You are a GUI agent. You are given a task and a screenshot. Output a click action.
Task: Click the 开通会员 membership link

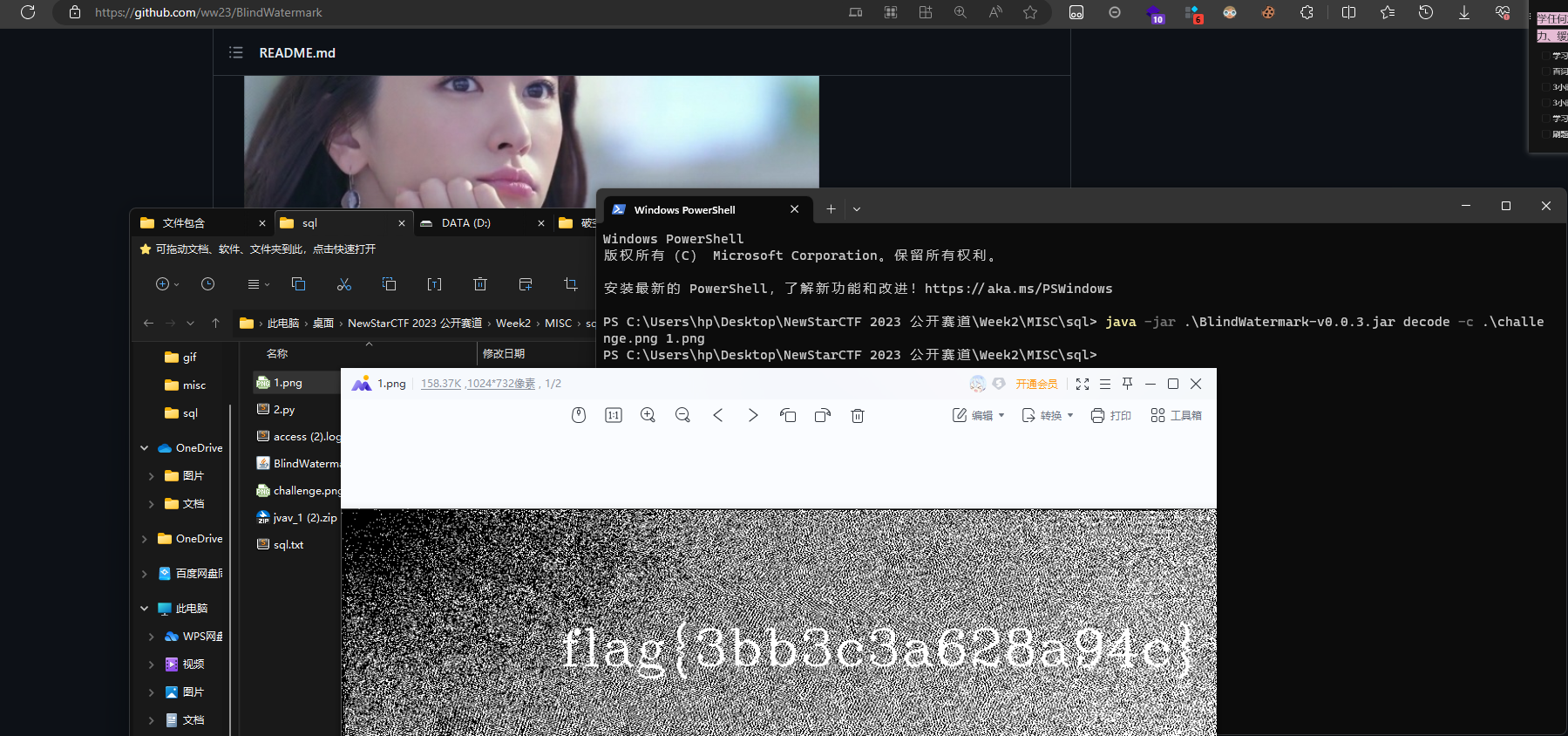click(1036, 384)
